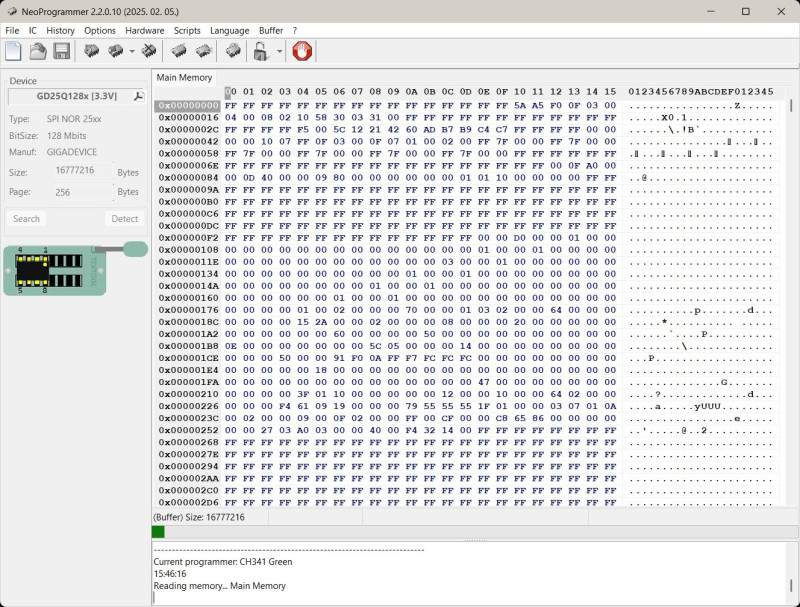
Task: Open the Language menu
Action: pos(230,31)
